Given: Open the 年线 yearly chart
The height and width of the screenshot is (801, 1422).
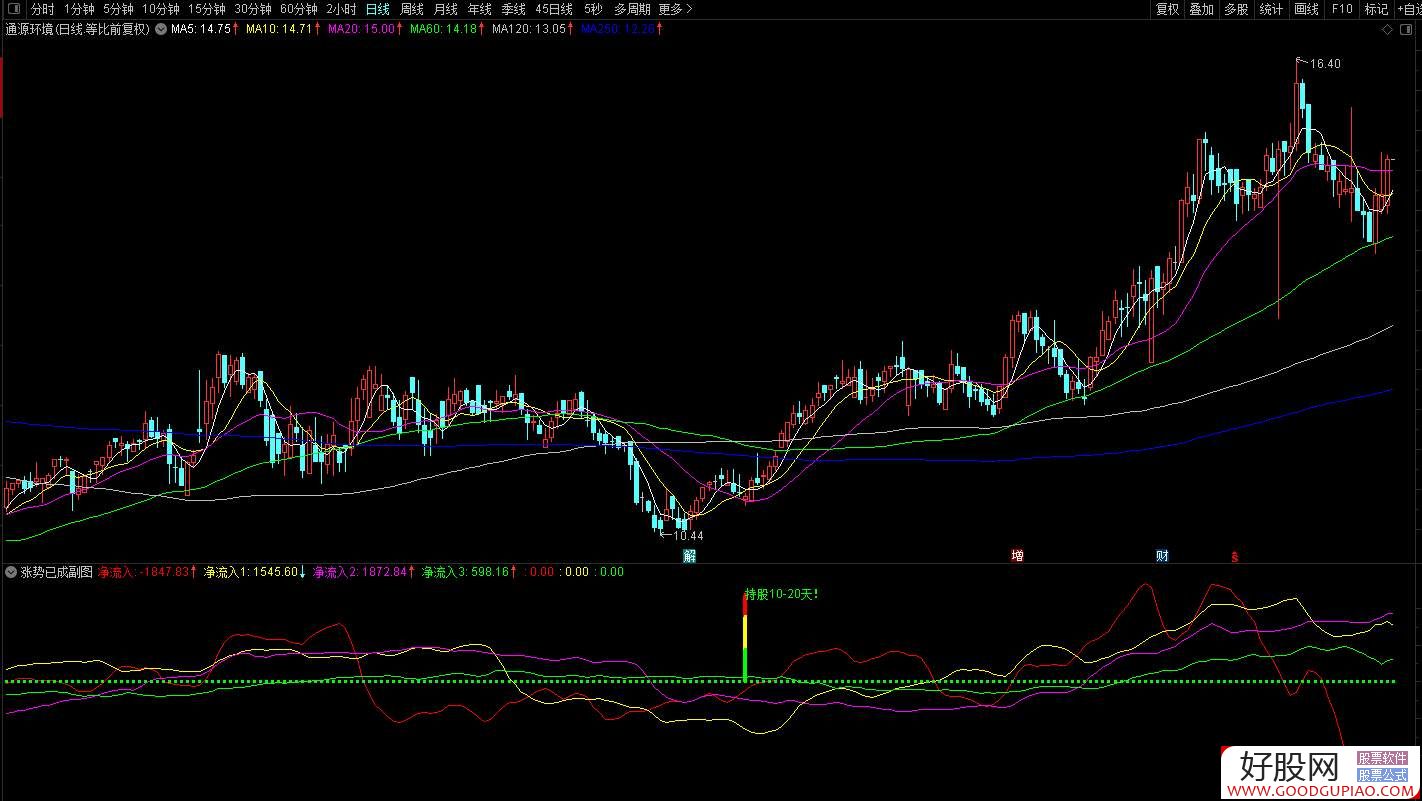Looking at the screenshot, I should 479,9.
